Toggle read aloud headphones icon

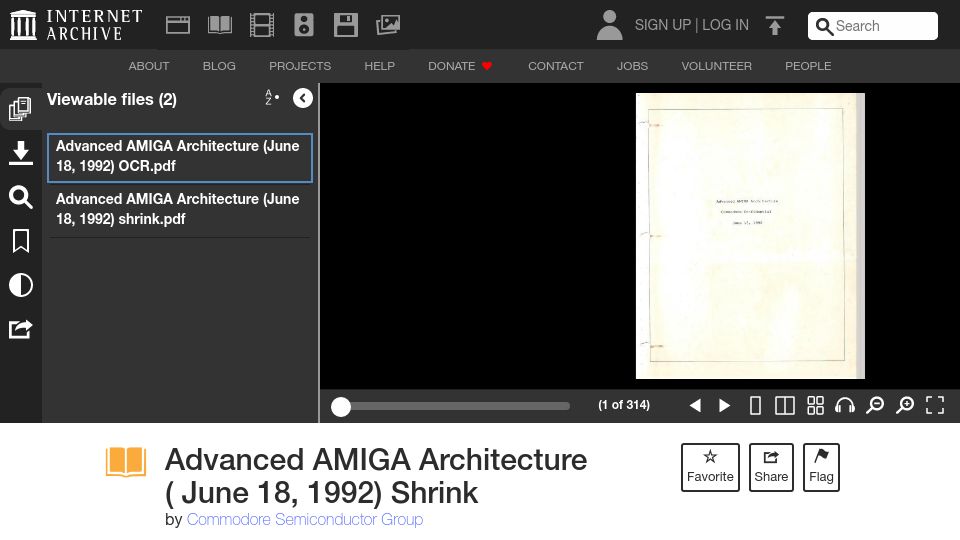[x=845, y=405]
